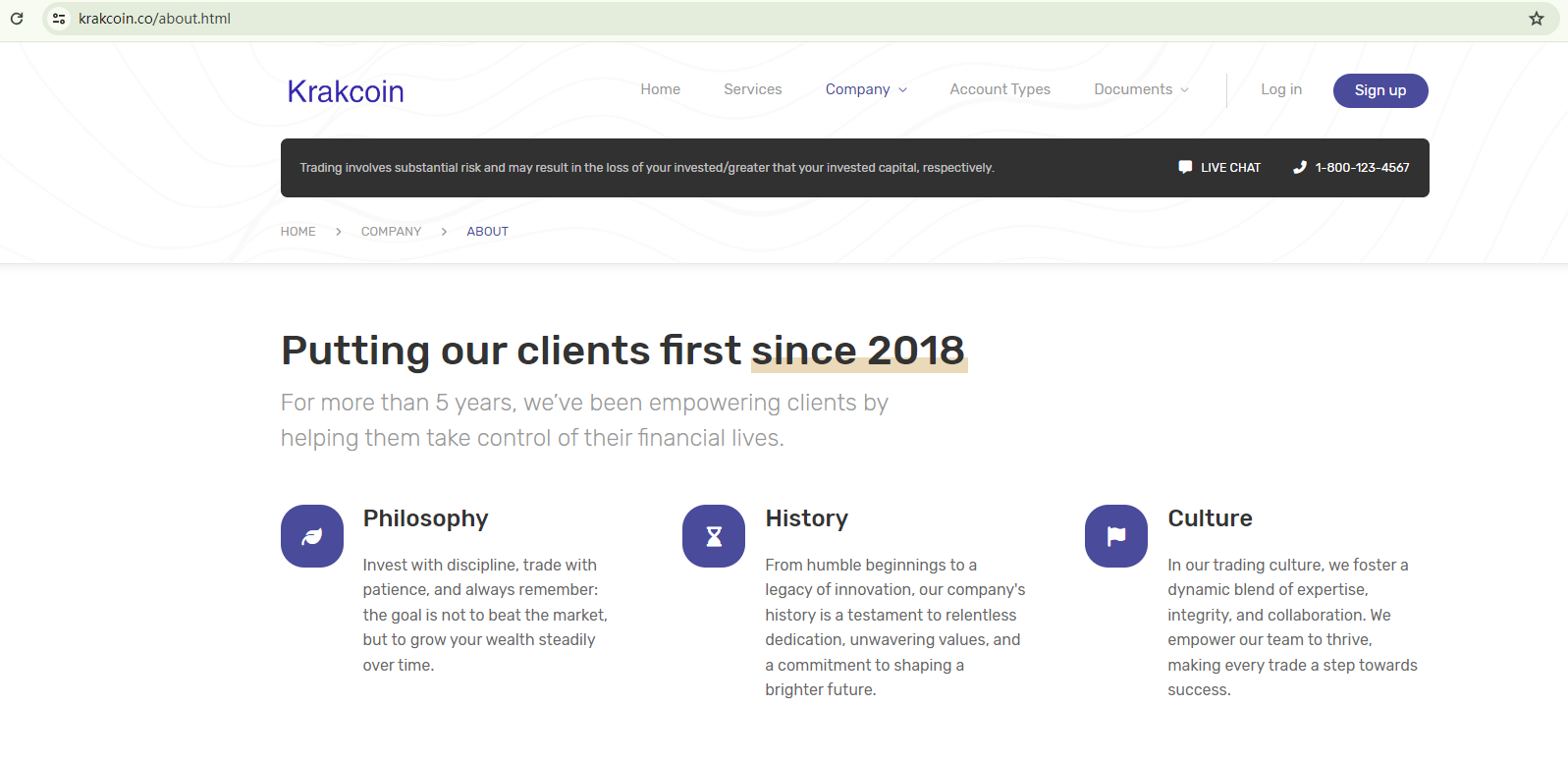Reload the page using the refresh icon

pyautogui.click(x=17, y=19)
